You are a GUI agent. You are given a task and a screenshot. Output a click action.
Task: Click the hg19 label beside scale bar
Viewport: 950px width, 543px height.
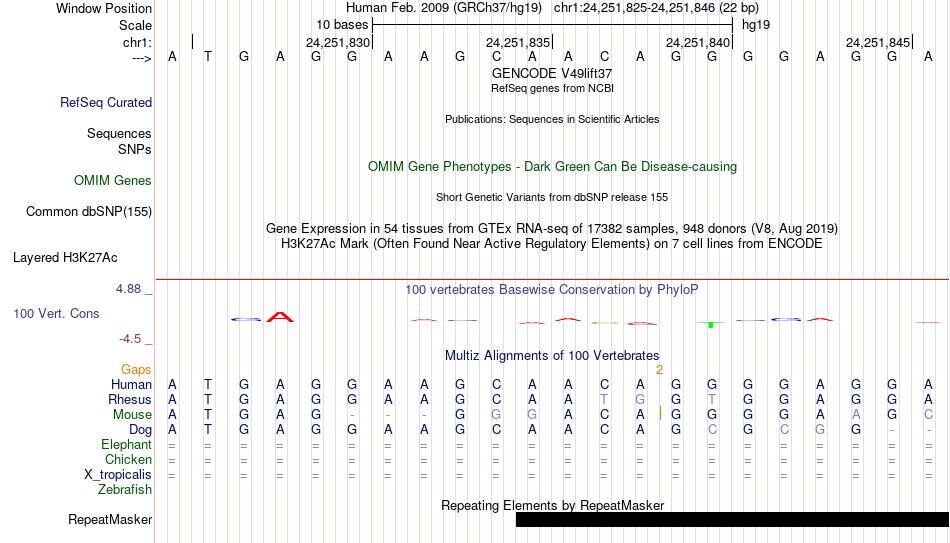tap(756, 25)
